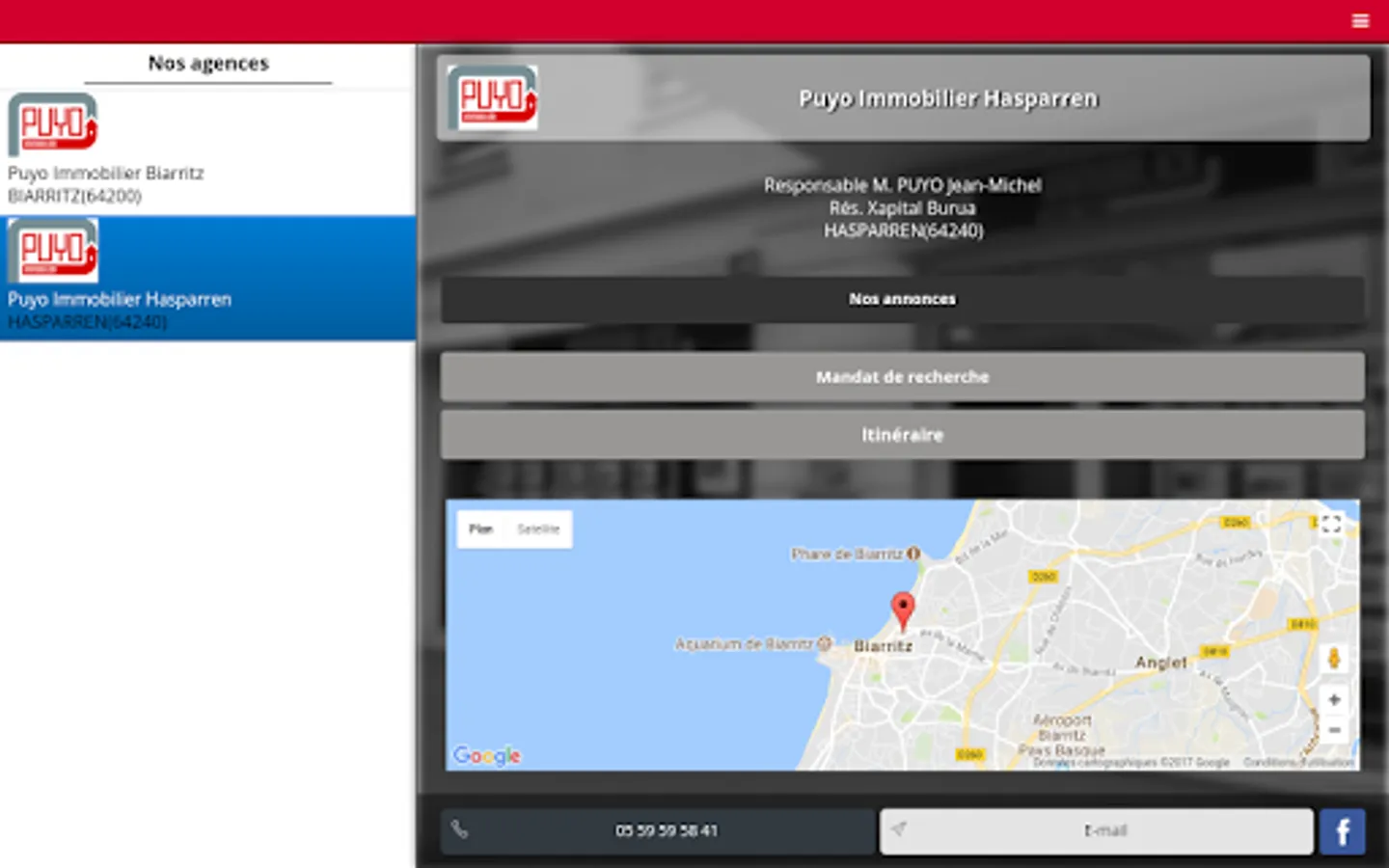Image resolution: width=1389 pixels, height=868 pixels.
Task: Select Puyo Immobilier Biarritz agency logo
Action: pos(53,124)
